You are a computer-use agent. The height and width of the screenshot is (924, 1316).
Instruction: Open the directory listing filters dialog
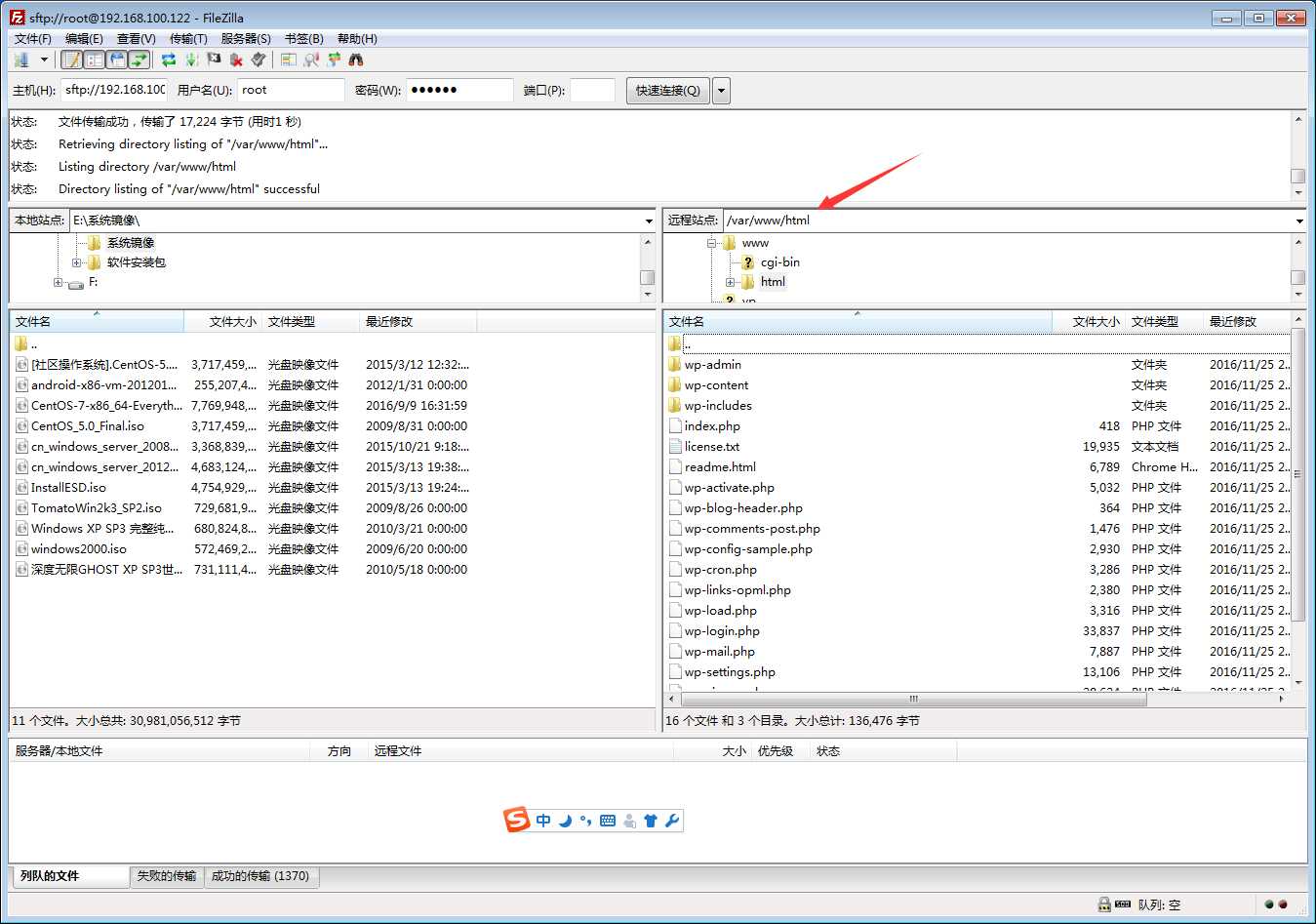[288, 60]
